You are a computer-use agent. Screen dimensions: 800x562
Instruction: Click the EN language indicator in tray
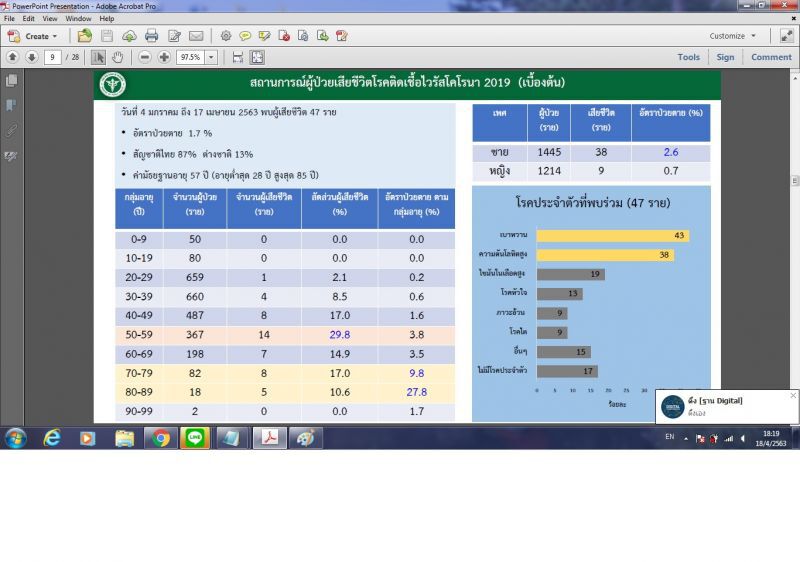point(669,437)
